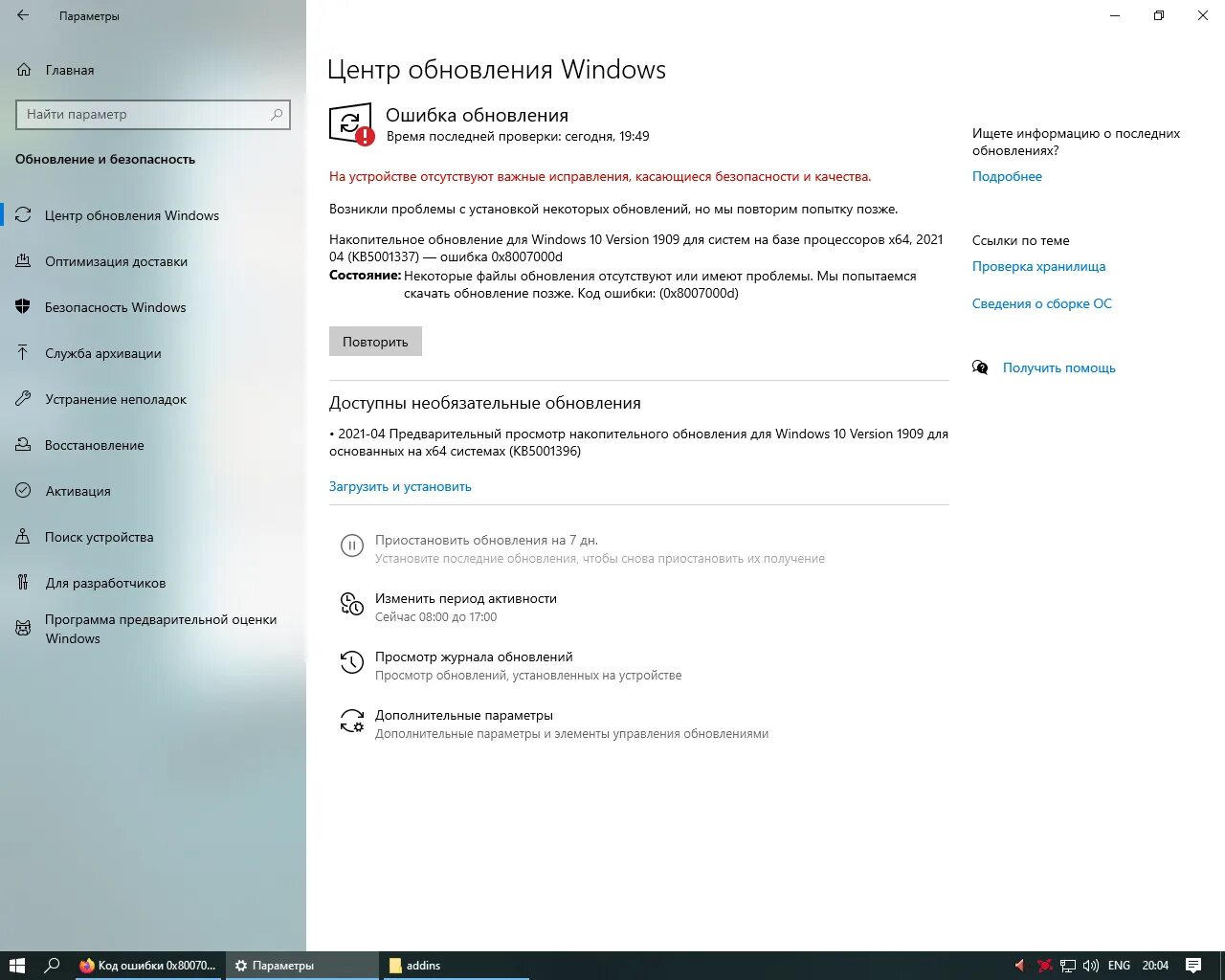Image resolution: width=1225 pixels, height=980 pixels.
Task: Click the advanced options gear-sync icon
Action: 352,721
